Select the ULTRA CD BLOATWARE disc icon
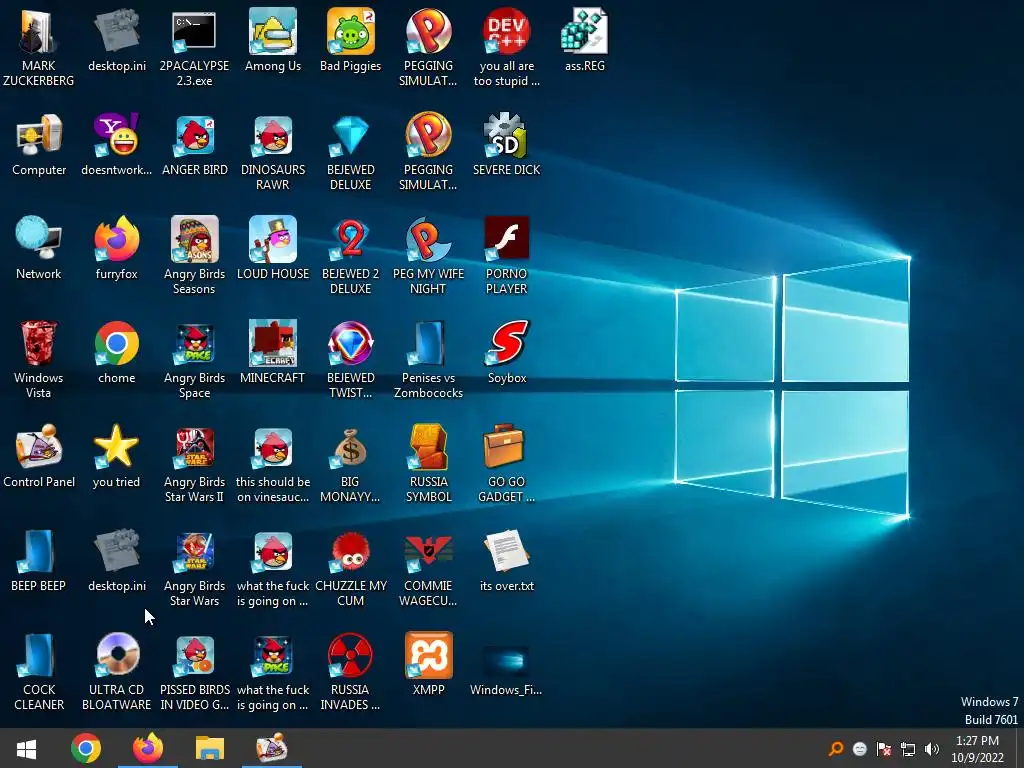Image resolution: width=1024 pixels, height=768 pixels. pos(116,671)
